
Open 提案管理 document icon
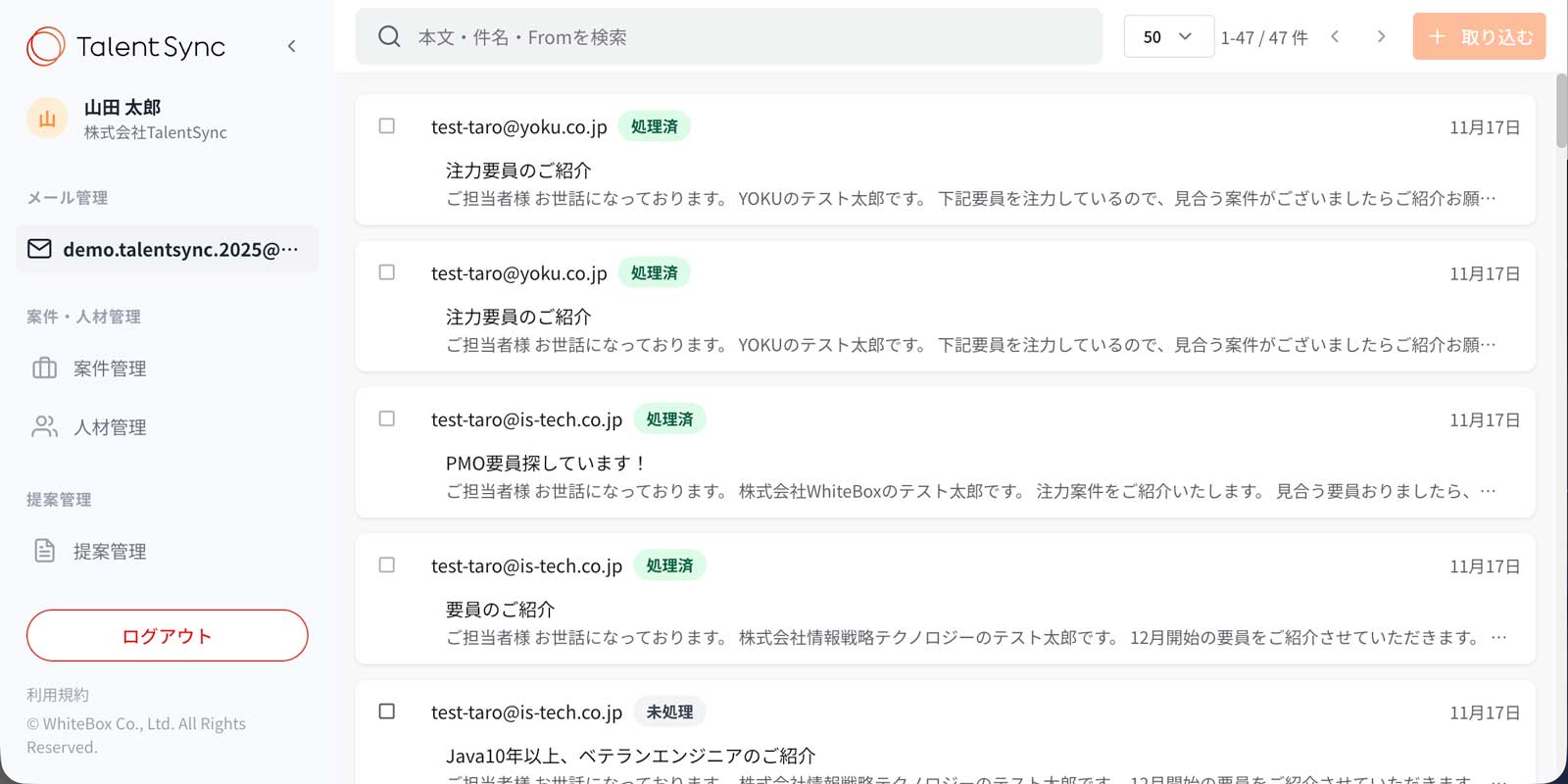pyautogui.click(x=45, y=551)
